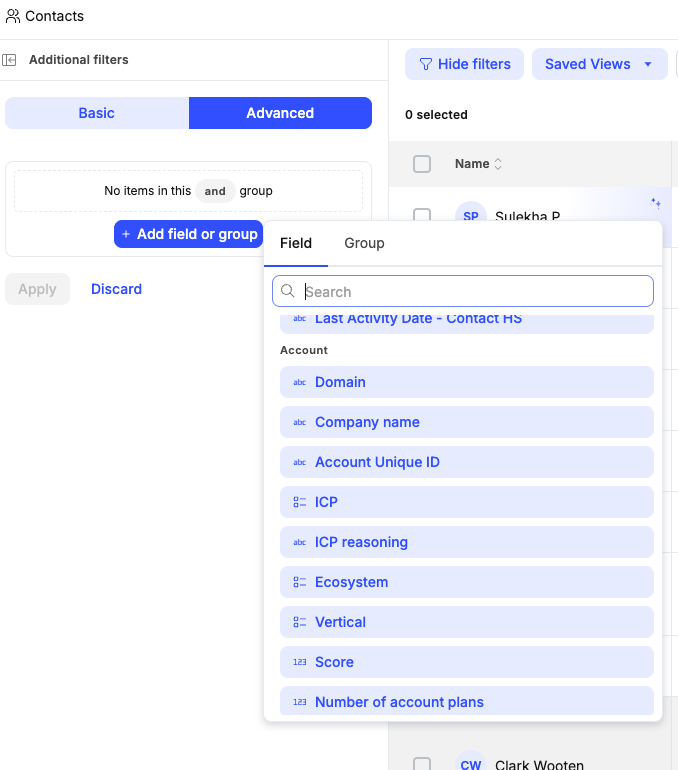The width and height of the screenshot is (678, 770).
Task: Select the Field tab
Action: click(x=296, y=243)
